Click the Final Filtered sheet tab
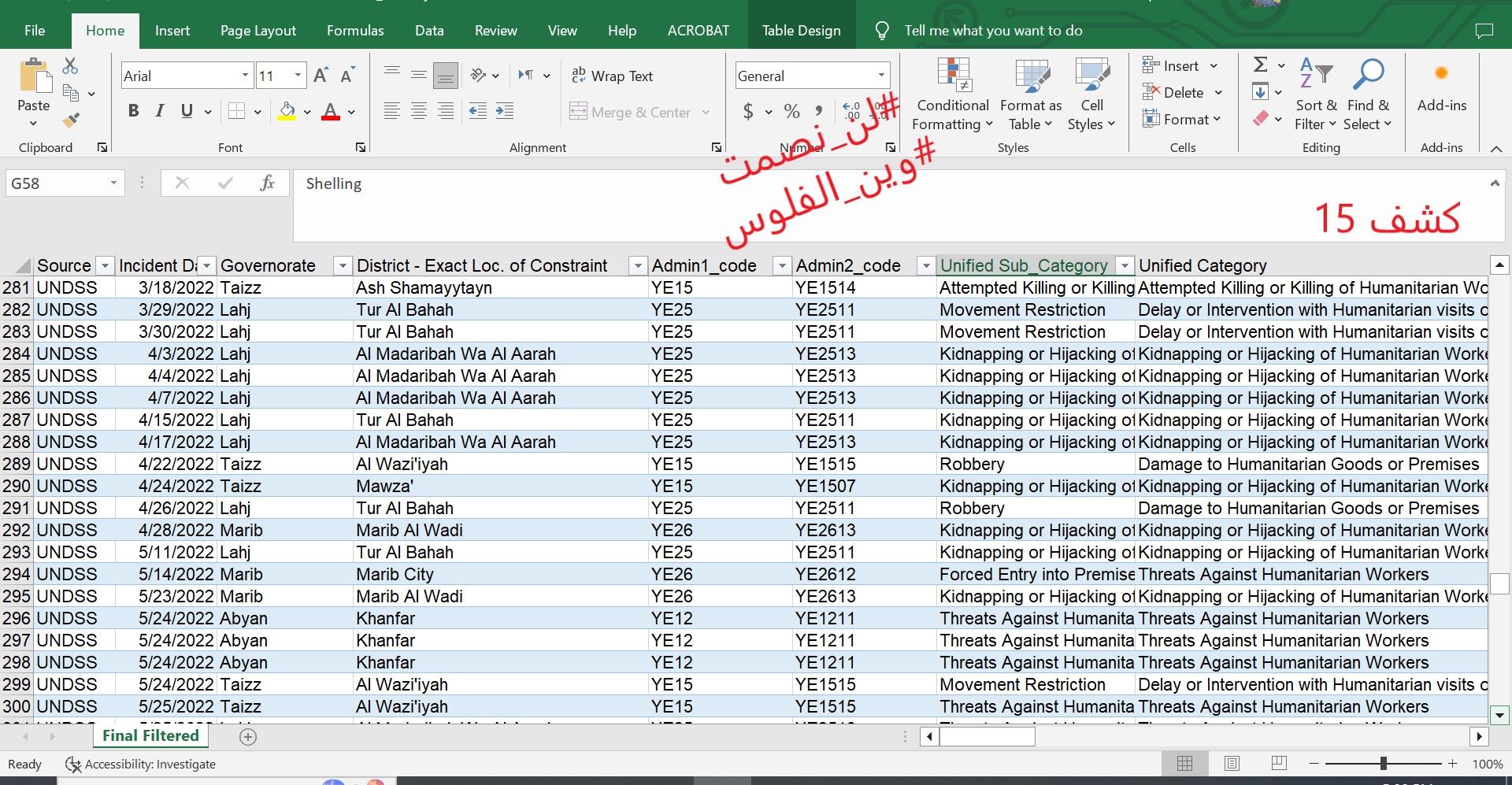 point(150,735)
